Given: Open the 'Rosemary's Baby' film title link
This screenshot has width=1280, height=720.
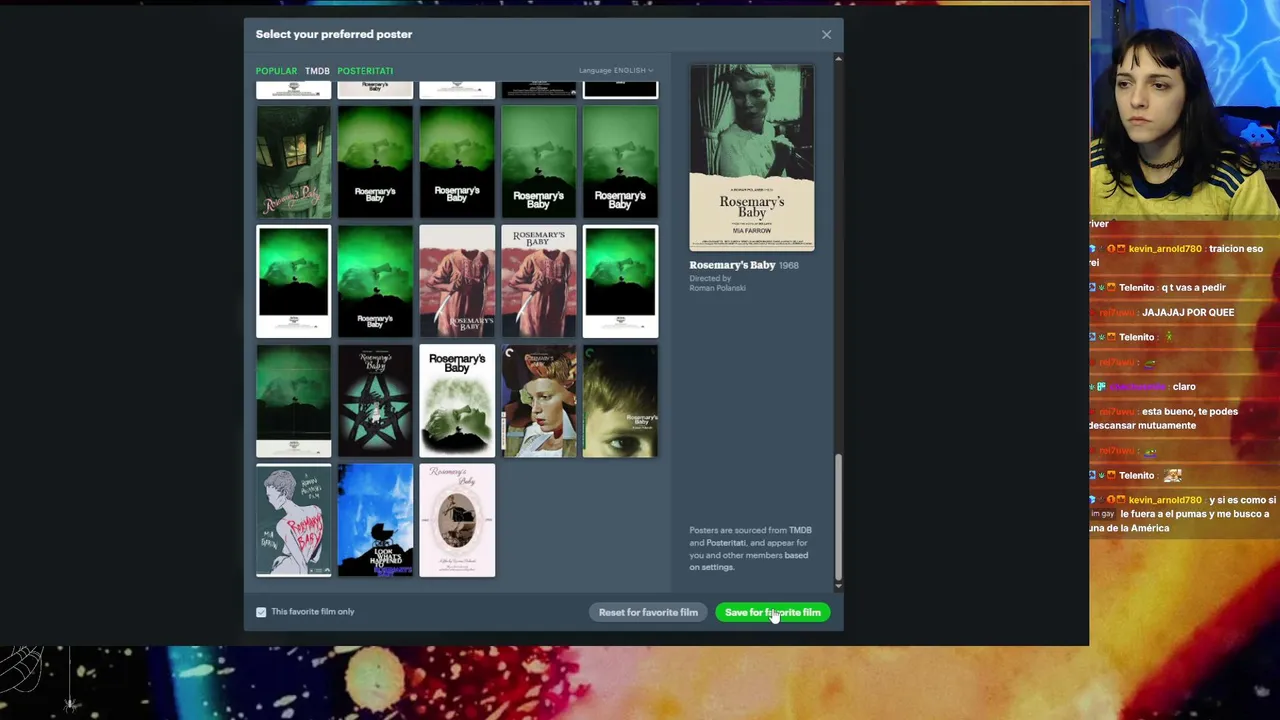Looking at the screenshot, I should click(x=732, y=265).
